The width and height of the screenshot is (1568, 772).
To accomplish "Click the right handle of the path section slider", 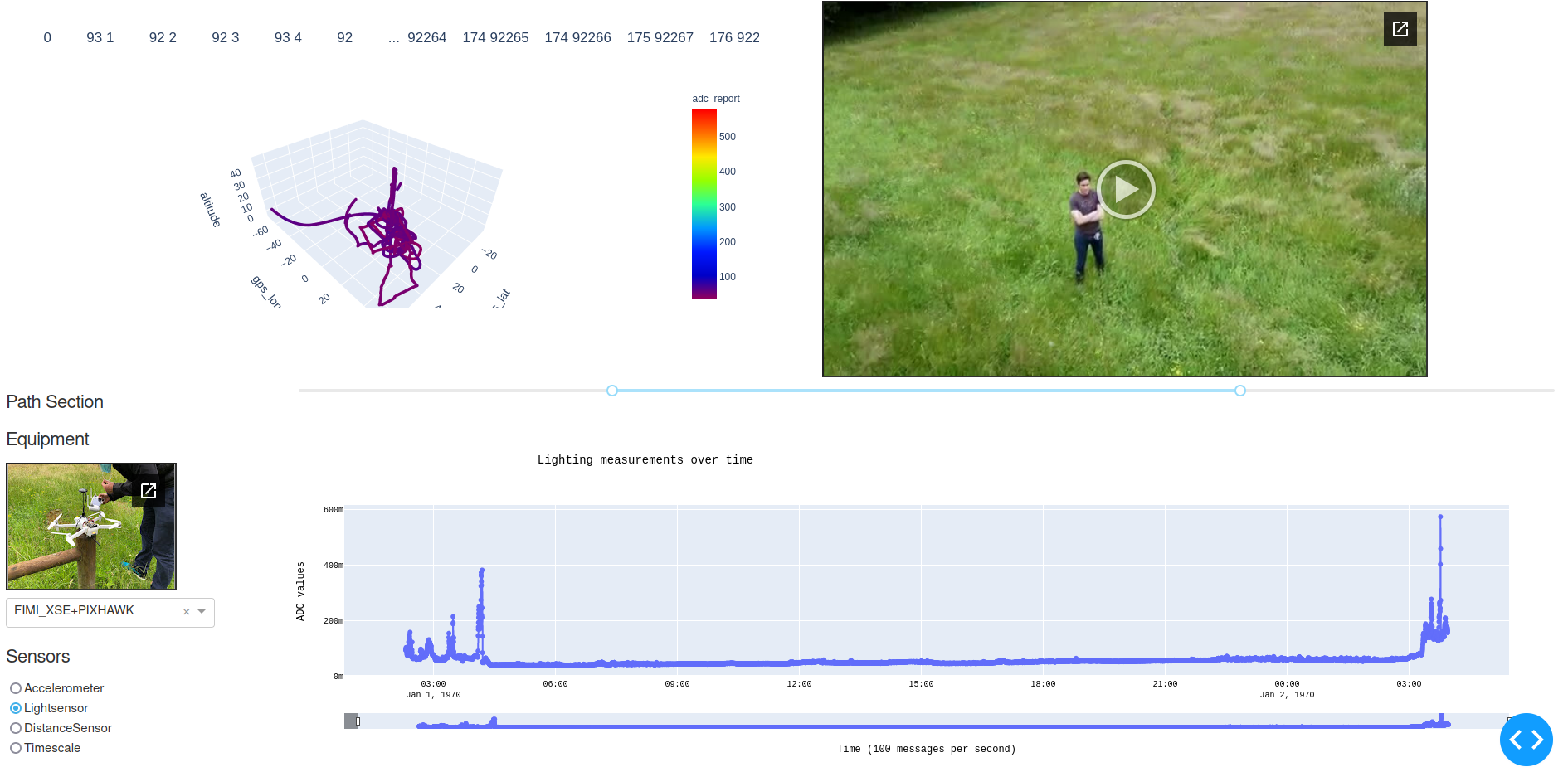I will (1240, 391).
